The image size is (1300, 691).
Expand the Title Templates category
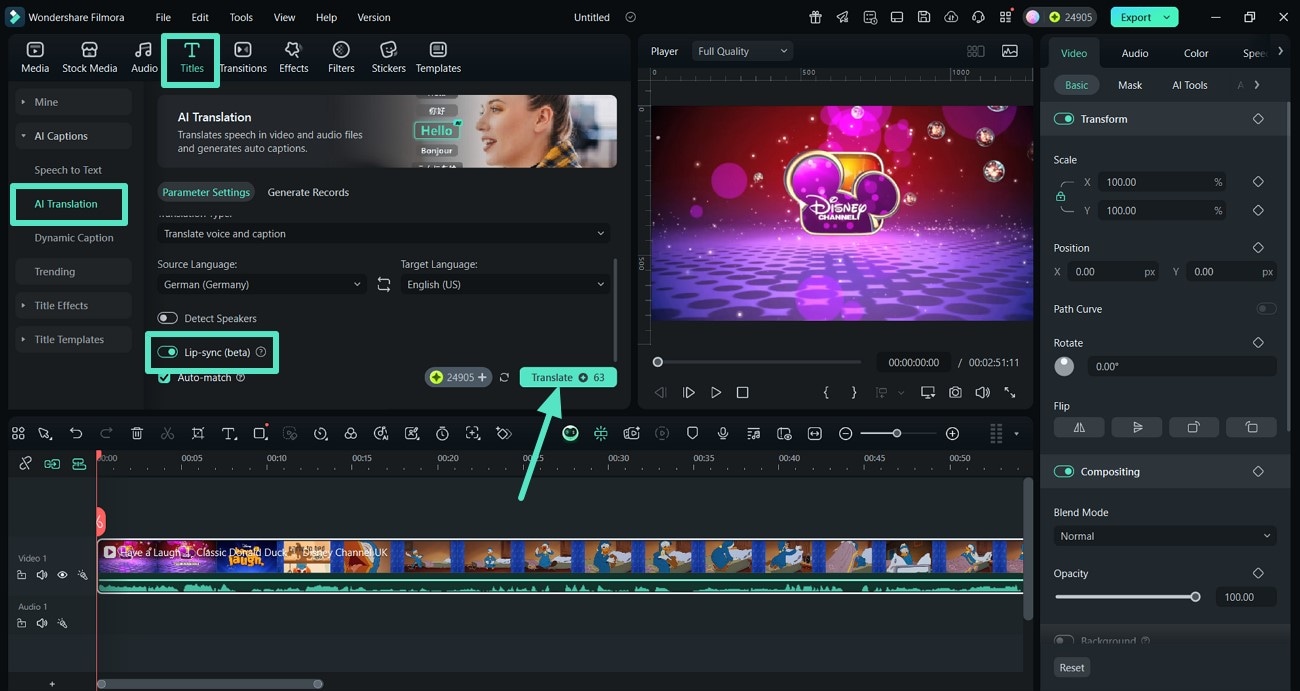[x=71, y=340]
